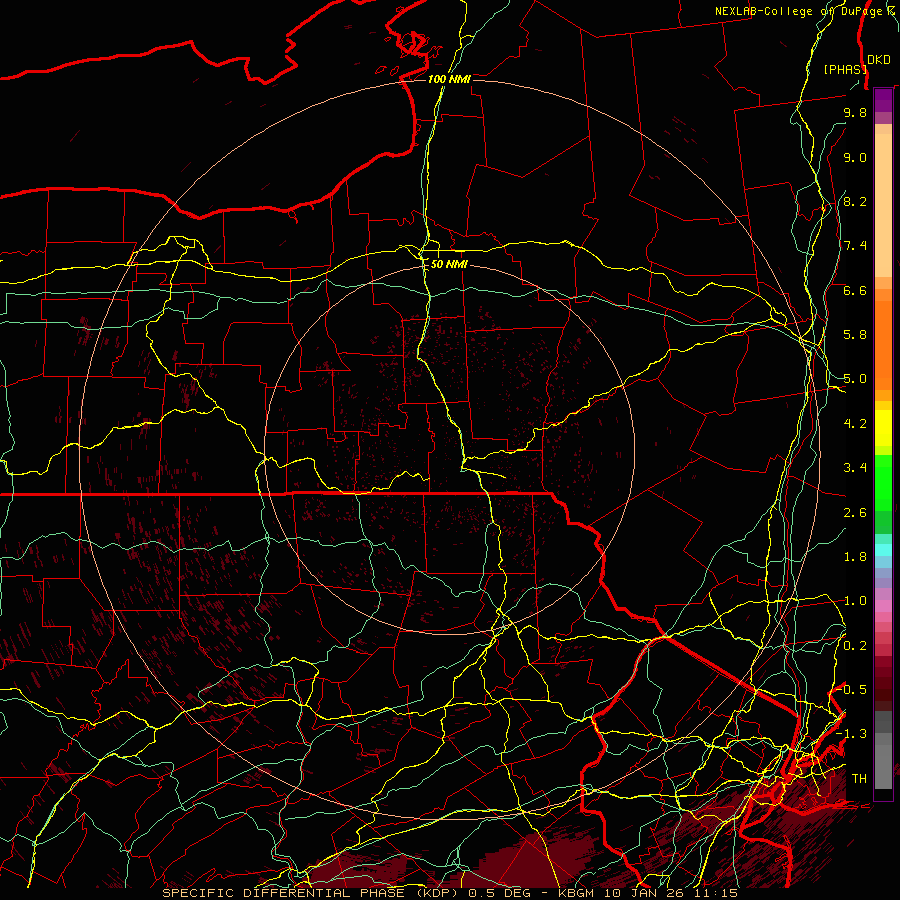Click the DKD label above the color scale
This screenshot has height=900, width=900.
[879, 60]
